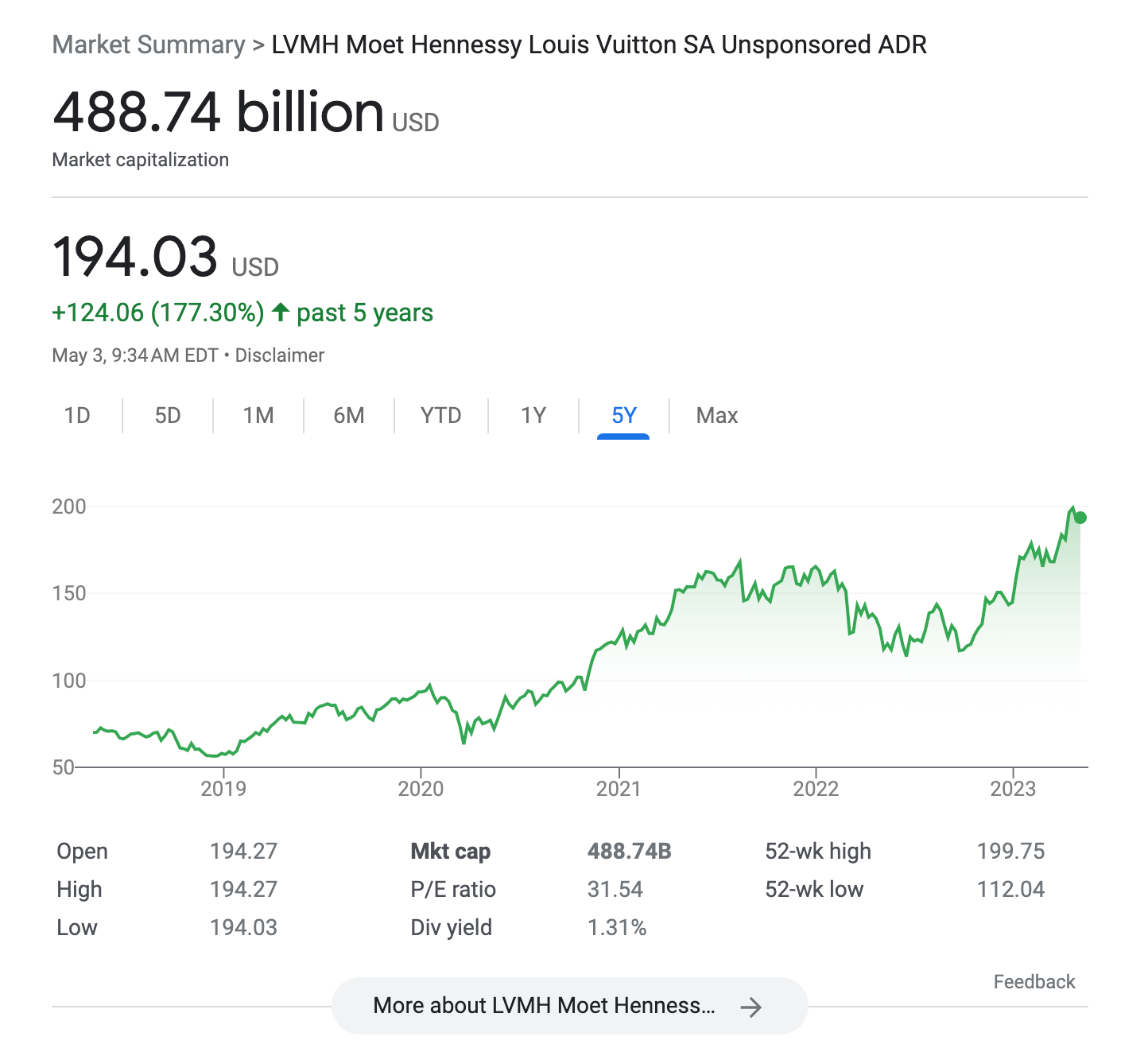The image size is (1148, 1048).
Task: Click the Market capitalization caption
Action: (141, 160)
